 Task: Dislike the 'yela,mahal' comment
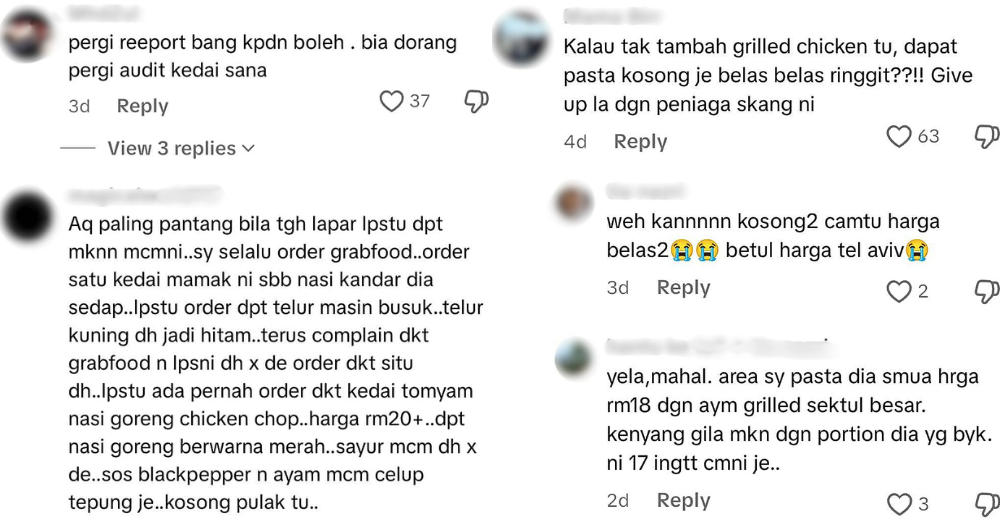click(988, 504)
